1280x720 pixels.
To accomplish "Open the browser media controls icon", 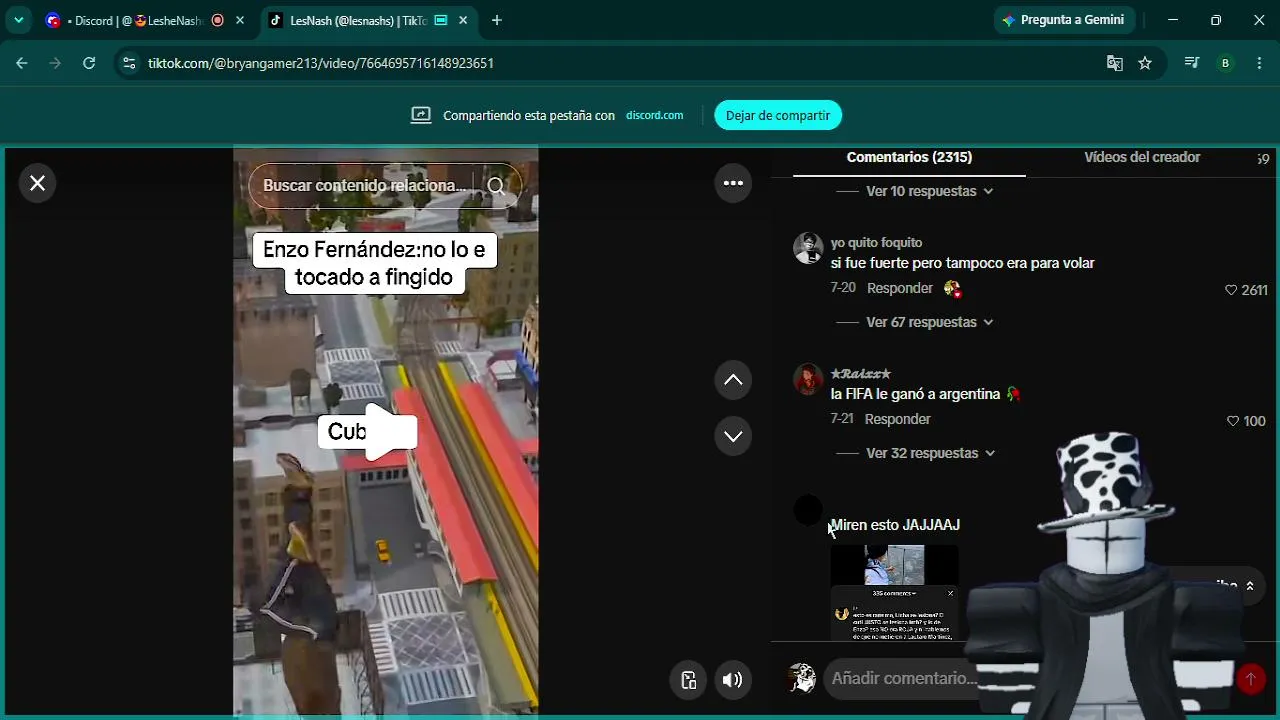I will pyautogui.click(x=1191, y=63).
